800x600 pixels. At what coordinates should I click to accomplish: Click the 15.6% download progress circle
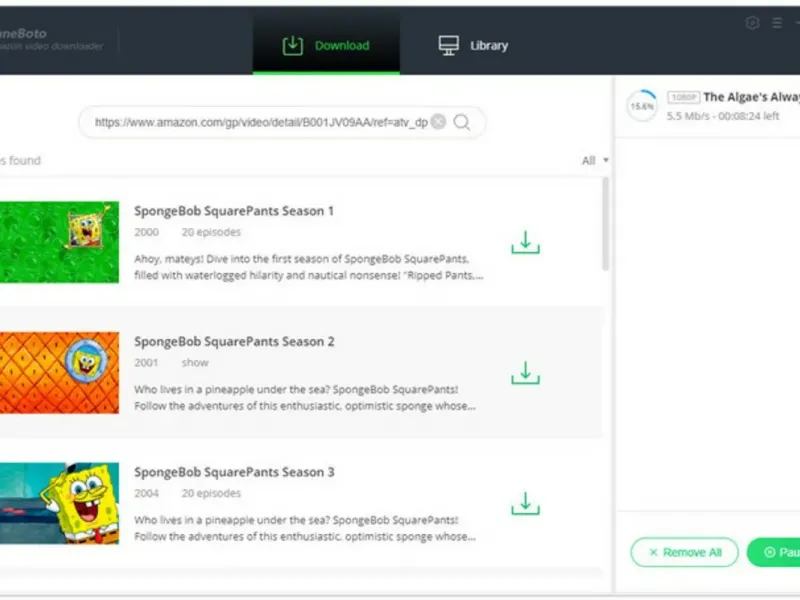click(x=642, y=106)
